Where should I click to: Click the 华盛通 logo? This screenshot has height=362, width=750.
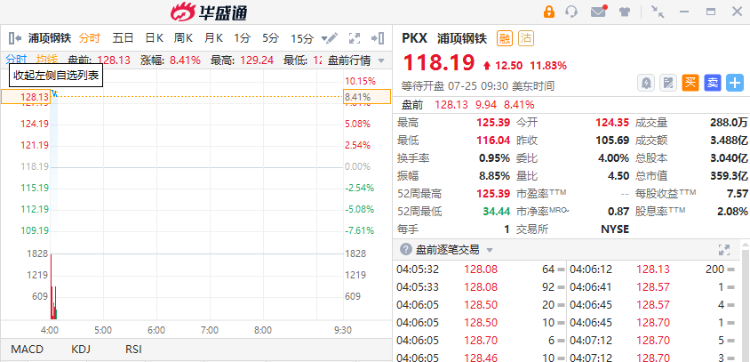coord(209,11)
